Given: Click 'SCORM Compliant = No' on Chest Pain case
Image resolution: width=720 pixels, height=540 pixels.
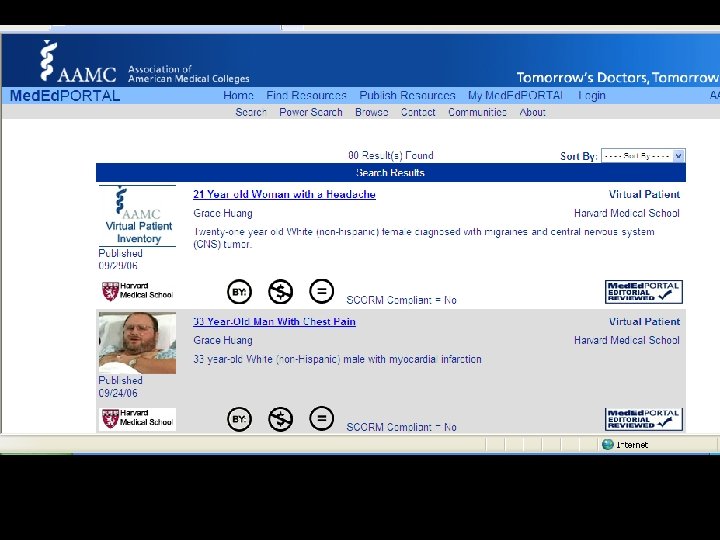Looking at the screenshot, I should [x=401, y=427].
